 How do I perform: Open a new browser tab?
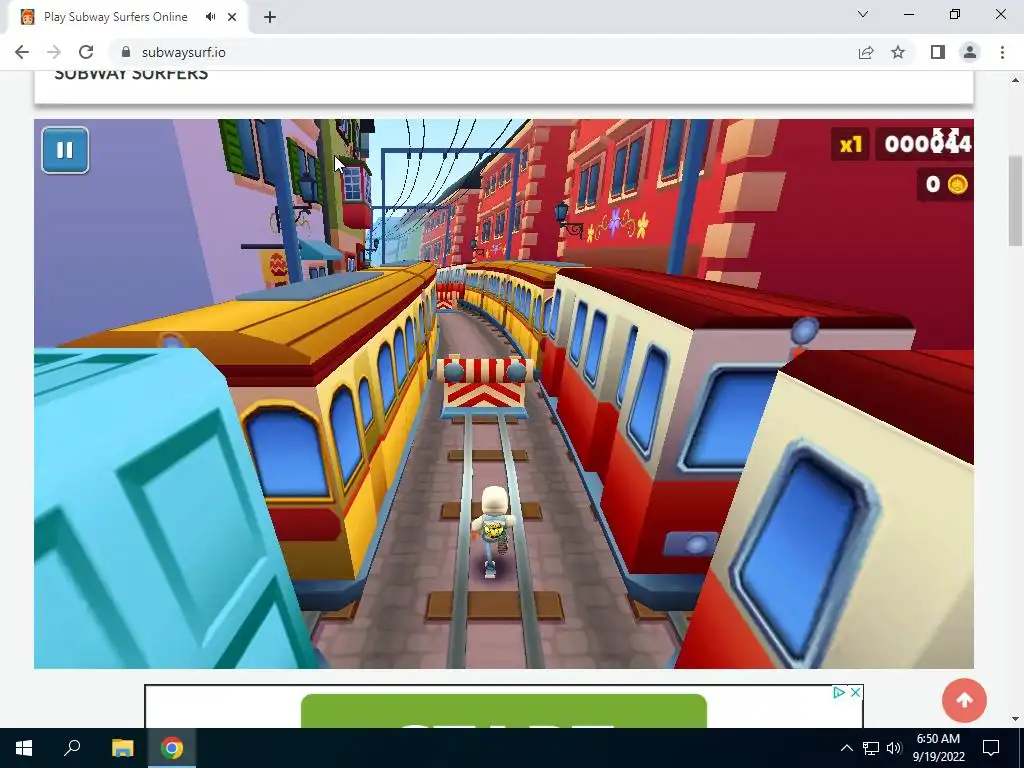(x=270, y=17)
